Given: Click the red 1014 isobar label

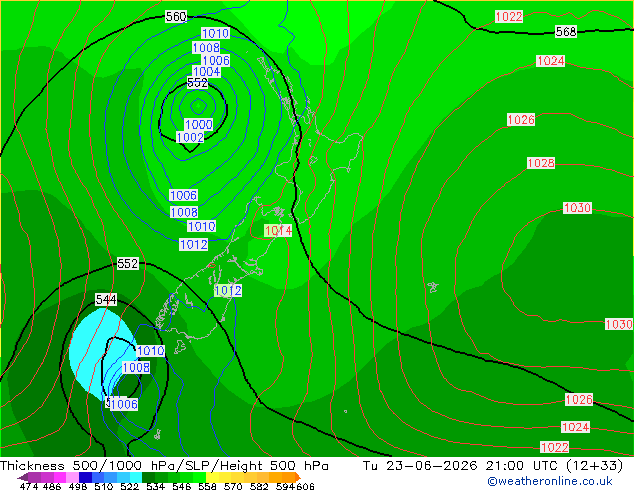Looking at the screenshot, I should [278, 230].
